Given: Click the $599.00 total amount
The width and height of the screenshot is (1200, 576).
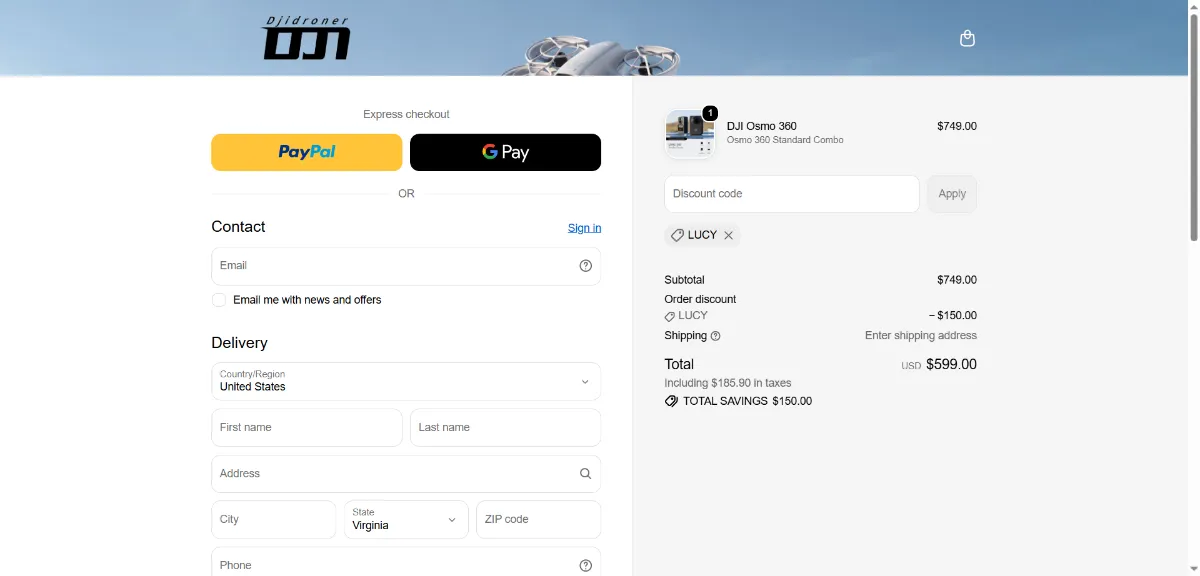Looking at the screenshot, I should [x=952, y=365].
